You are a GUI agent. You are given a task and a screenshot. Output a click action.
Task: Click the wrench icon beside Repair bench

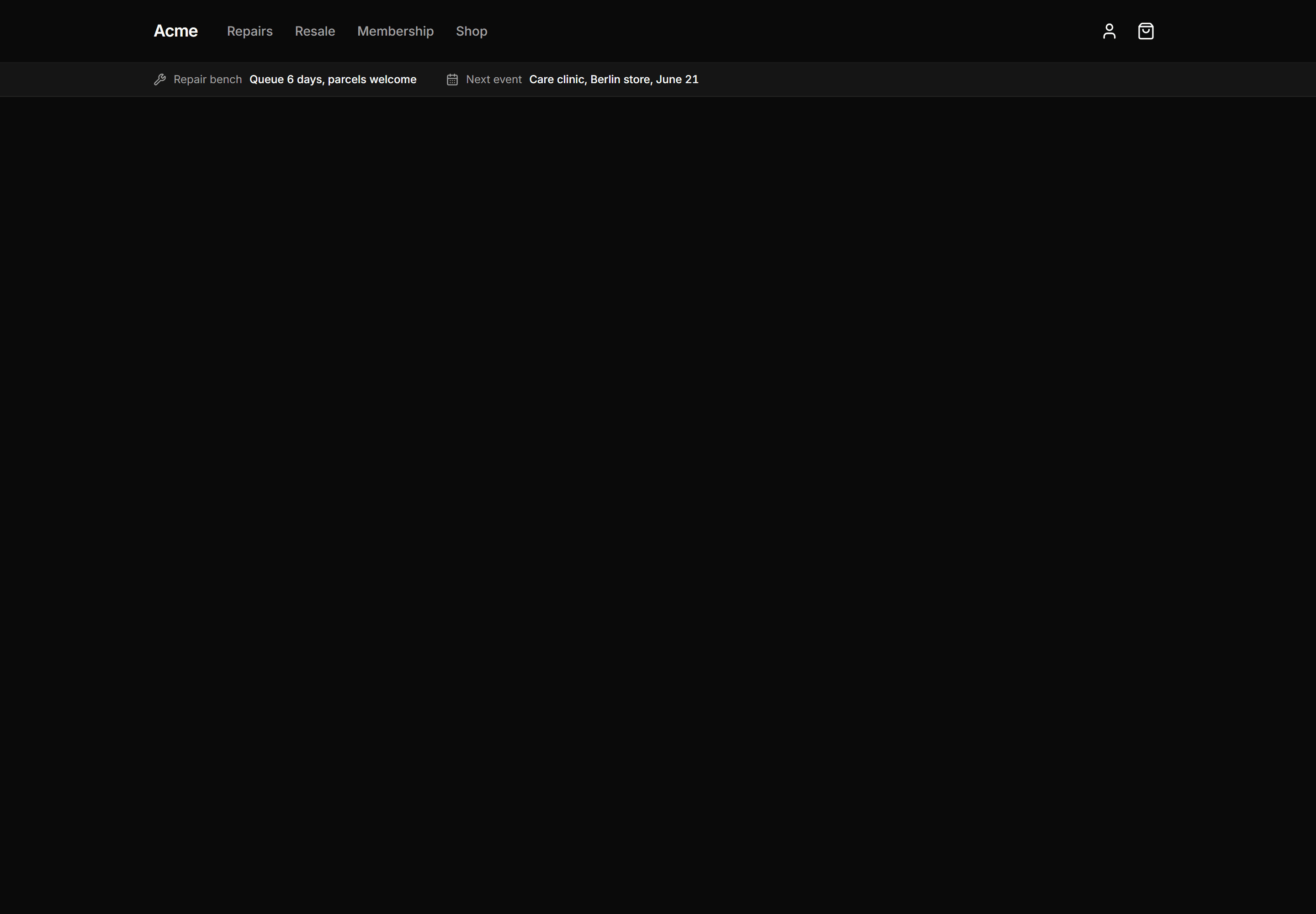pyautogui.click(x=160, y=80)
